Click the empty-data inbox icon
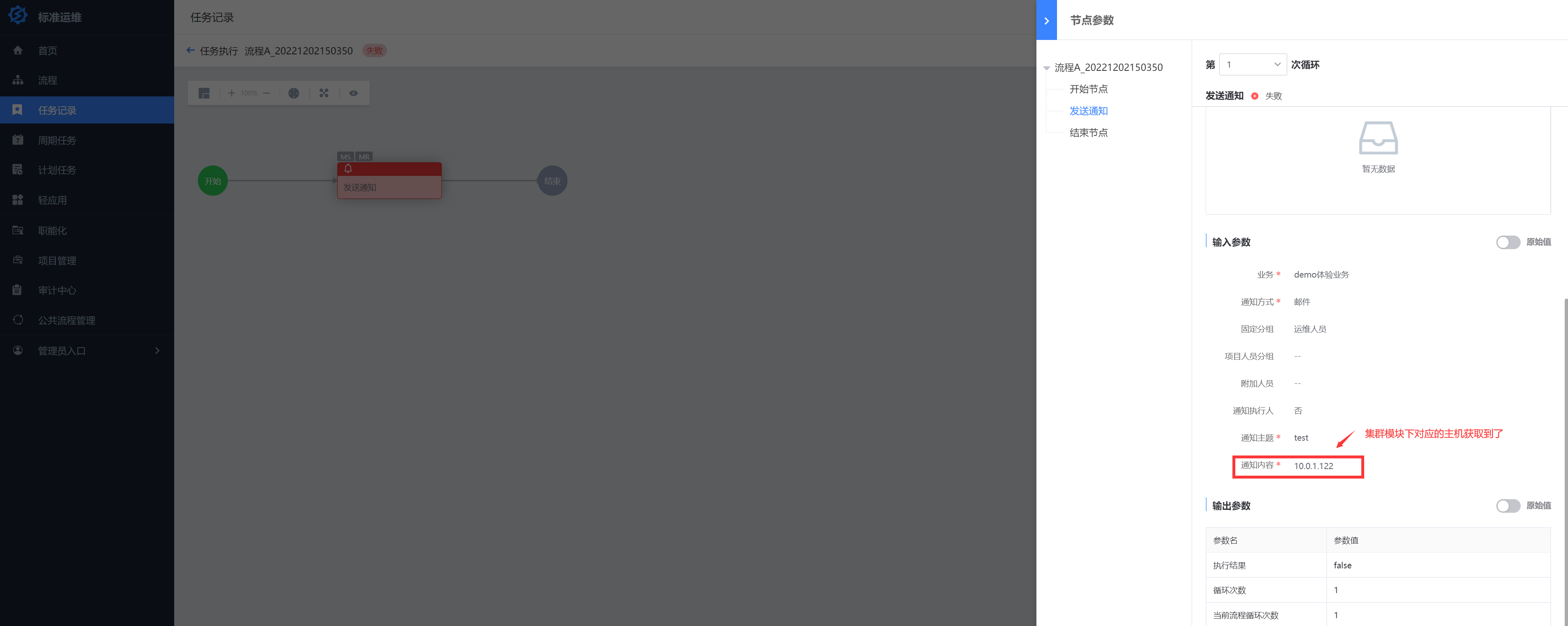This screenshot has height=626, width=1568. (1378, 138)
